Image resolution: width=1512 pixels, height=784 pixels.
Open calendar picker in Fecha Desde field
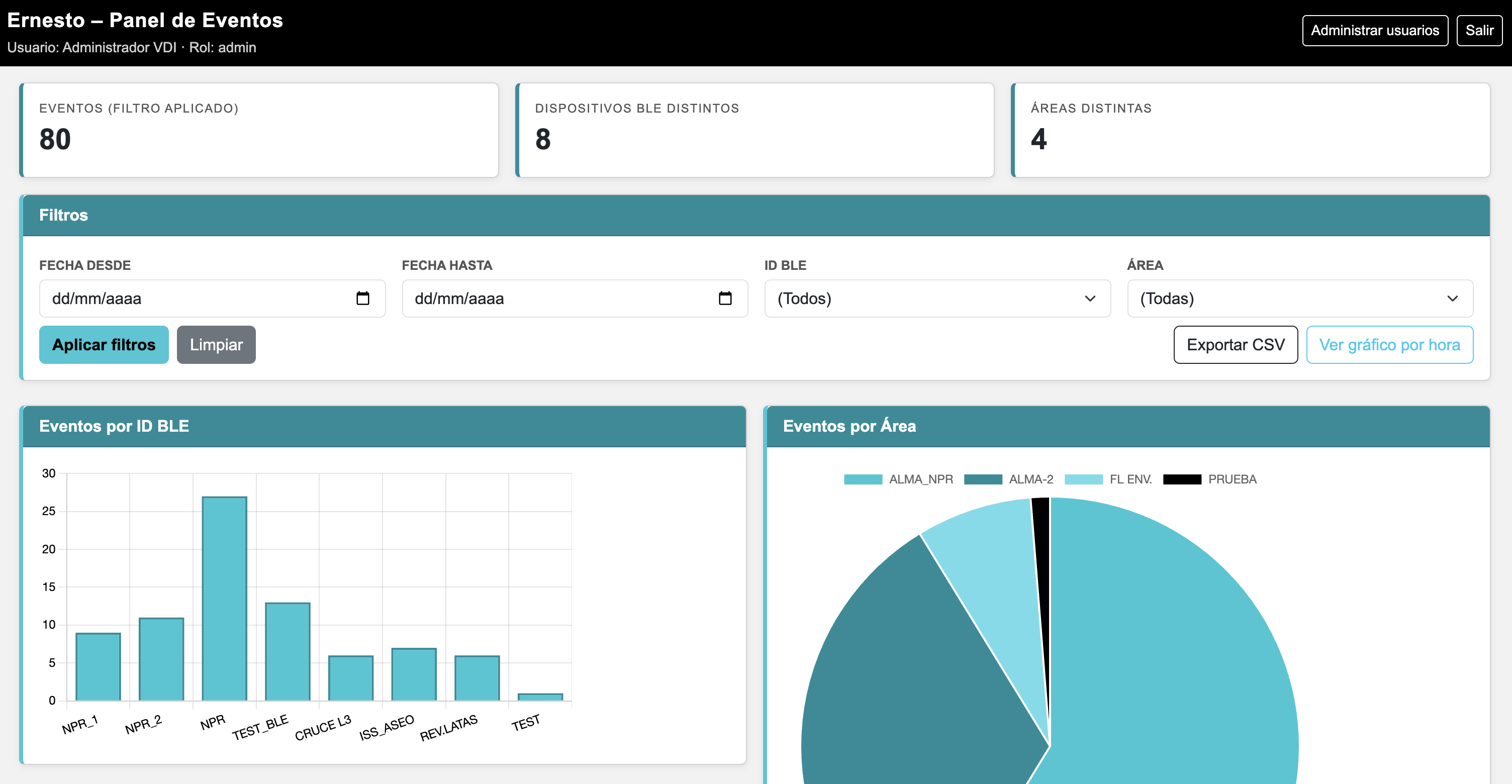363,298
